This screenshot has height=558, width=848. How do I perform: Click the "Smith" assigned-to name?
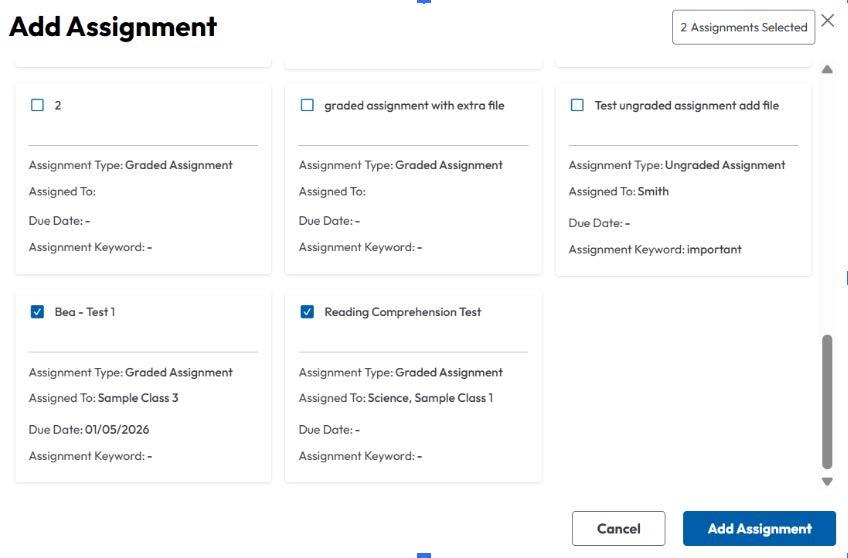653,191
